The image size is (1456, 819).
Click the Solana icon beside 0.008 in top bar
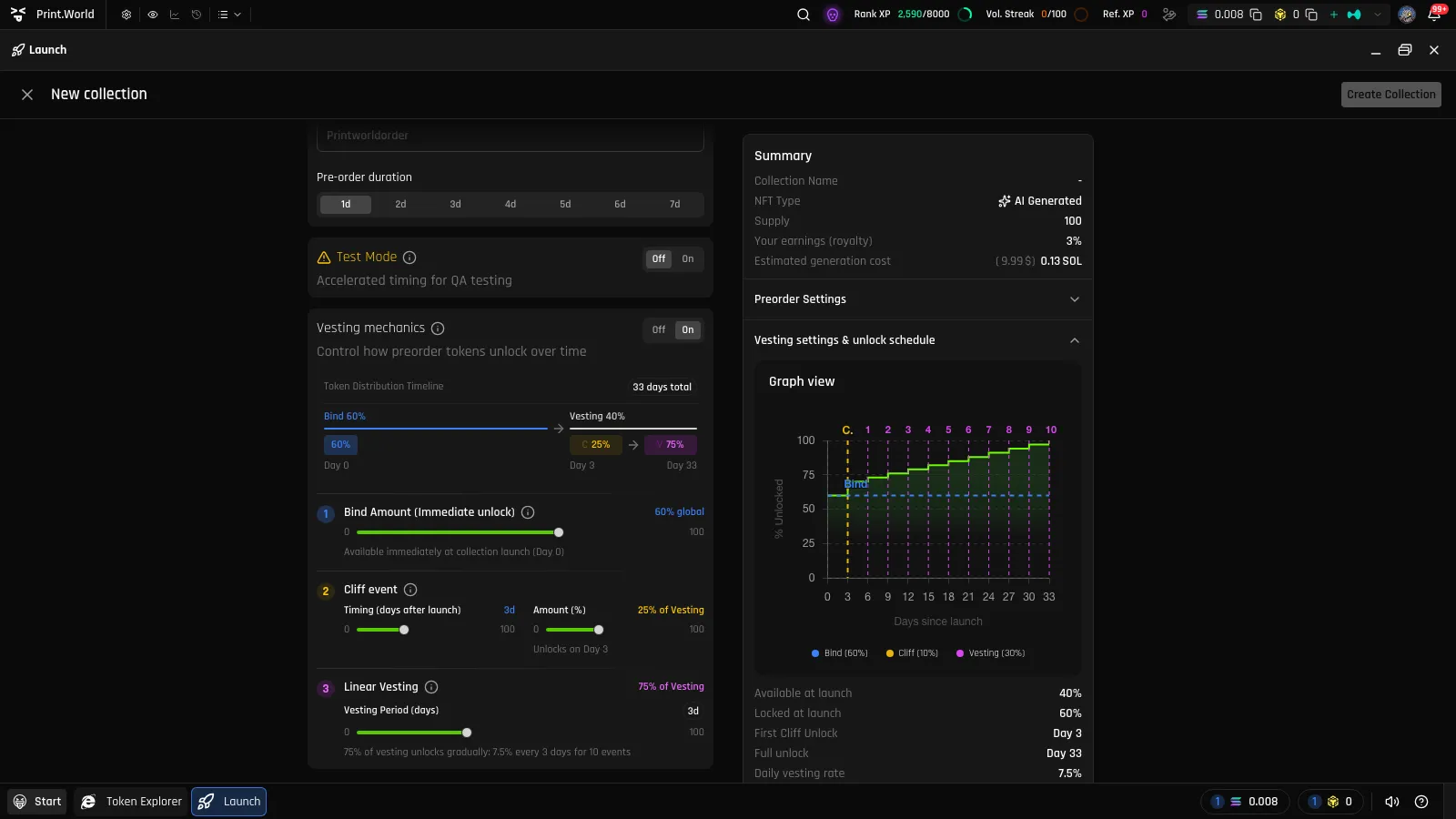(x=1202, y=15)
